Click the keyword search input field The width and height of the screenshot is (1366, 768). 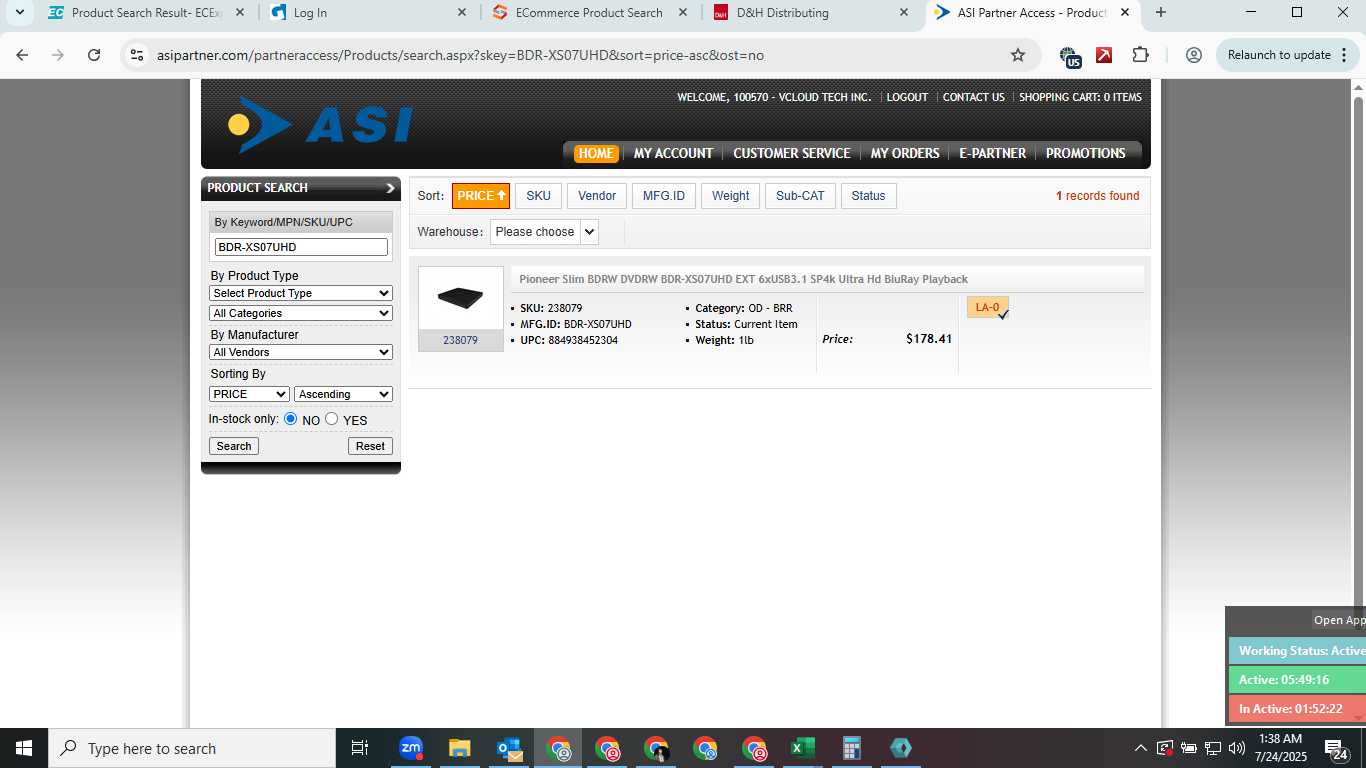(301, 247)
